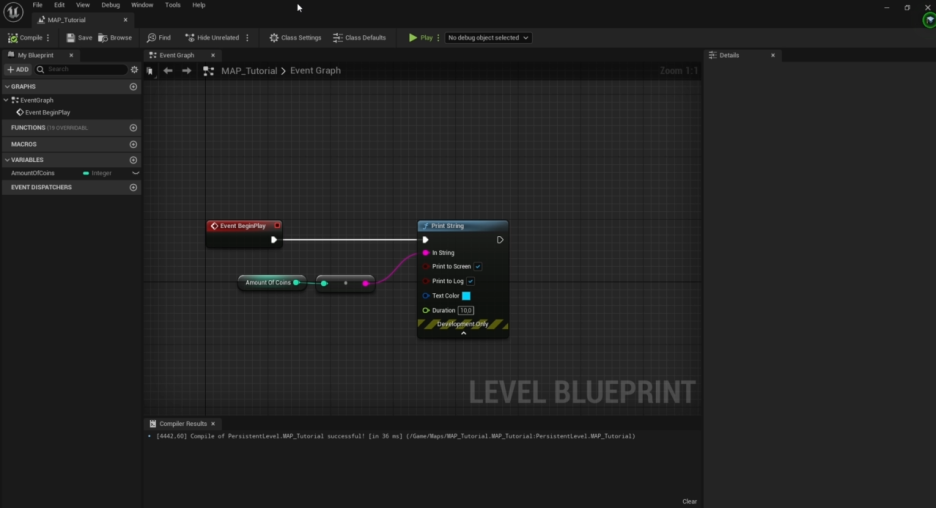The height and width of the screenshot is (508, 936).
Task: Collapse Print String advanced pins arrow
Action: [x=463, y=334]
